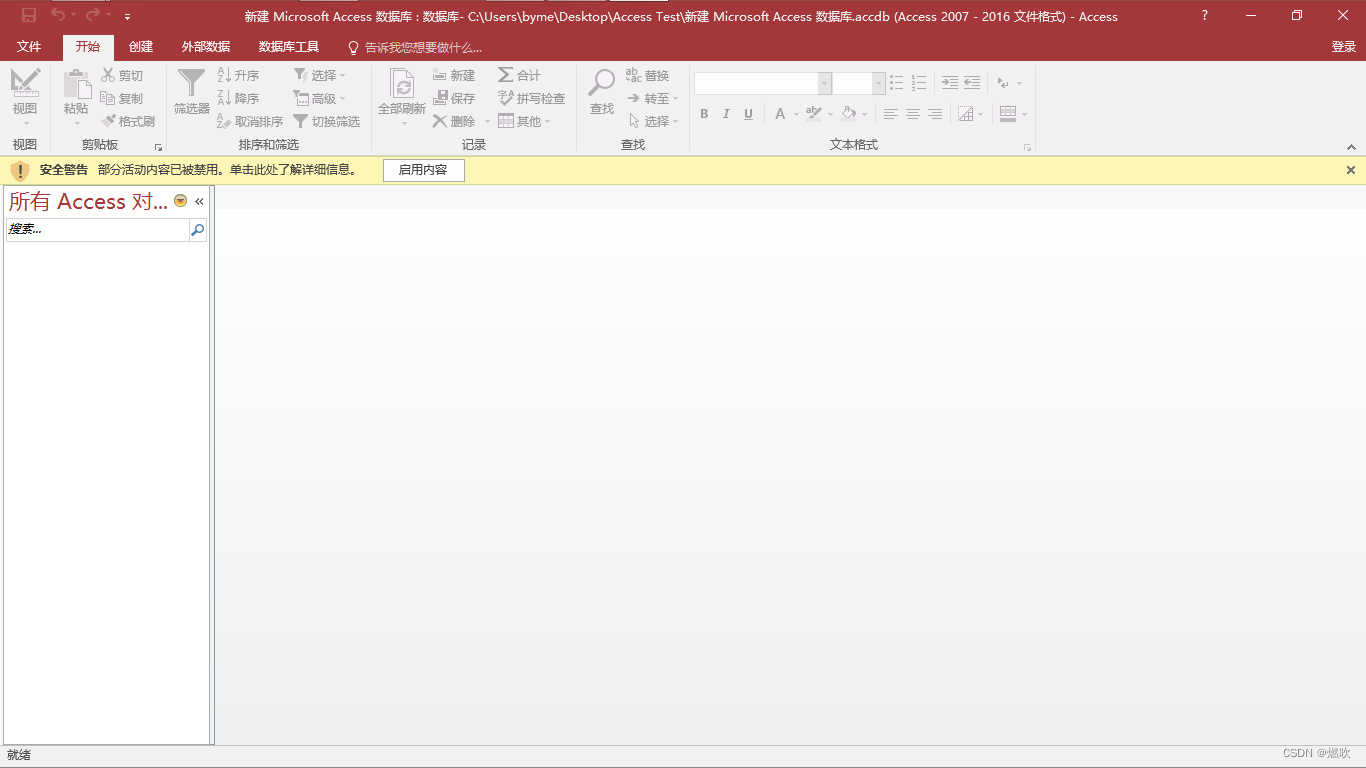Open the 选择 dropdown in 查找 group
1366x768 pixels.
[653, 121]
